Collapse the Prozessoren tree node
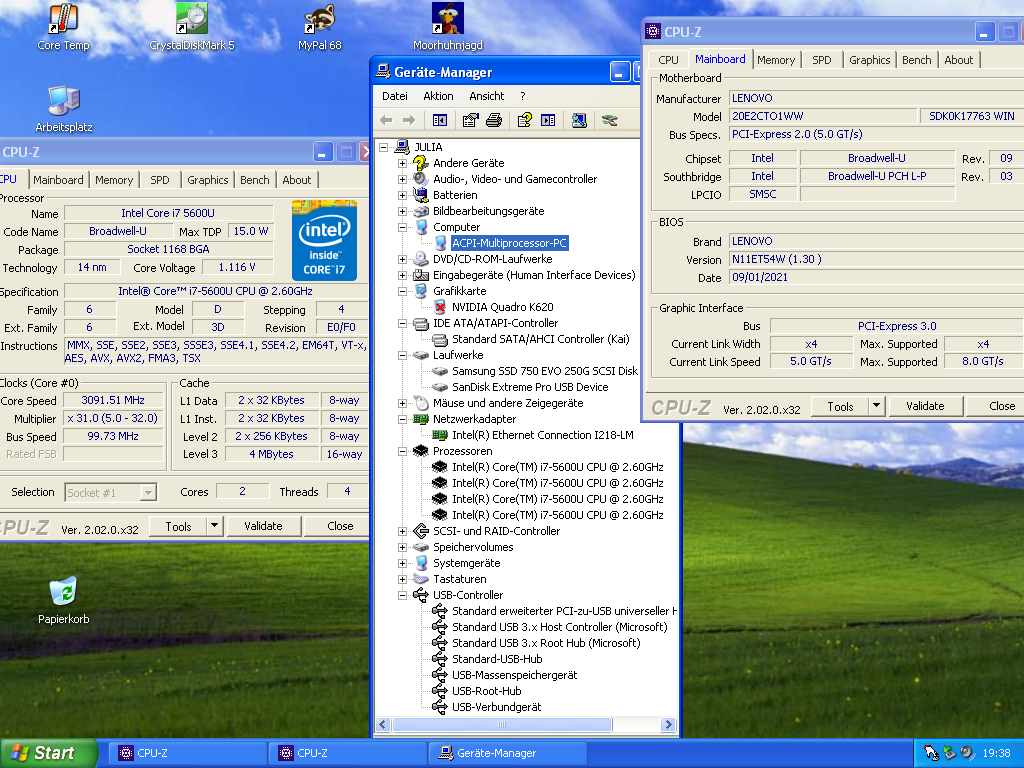The image size is (1024, 768). tap(403, 451)
